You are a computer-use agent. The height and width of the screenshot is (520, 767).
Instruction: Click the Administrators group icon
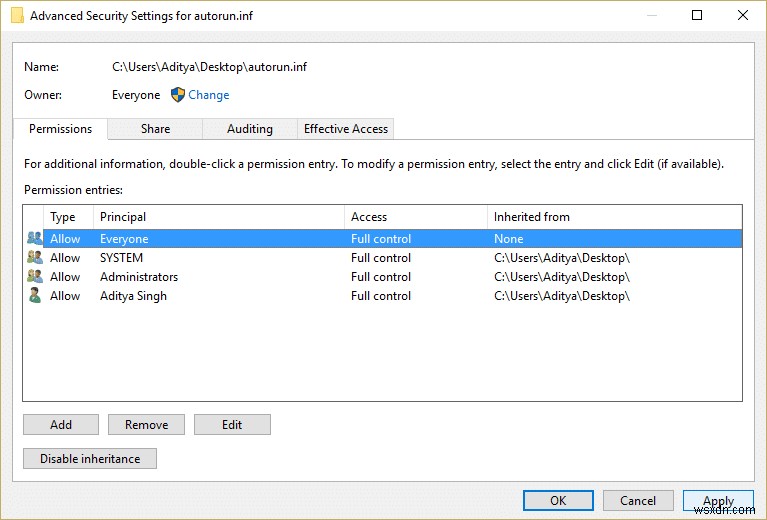click(x=35, y=277)
